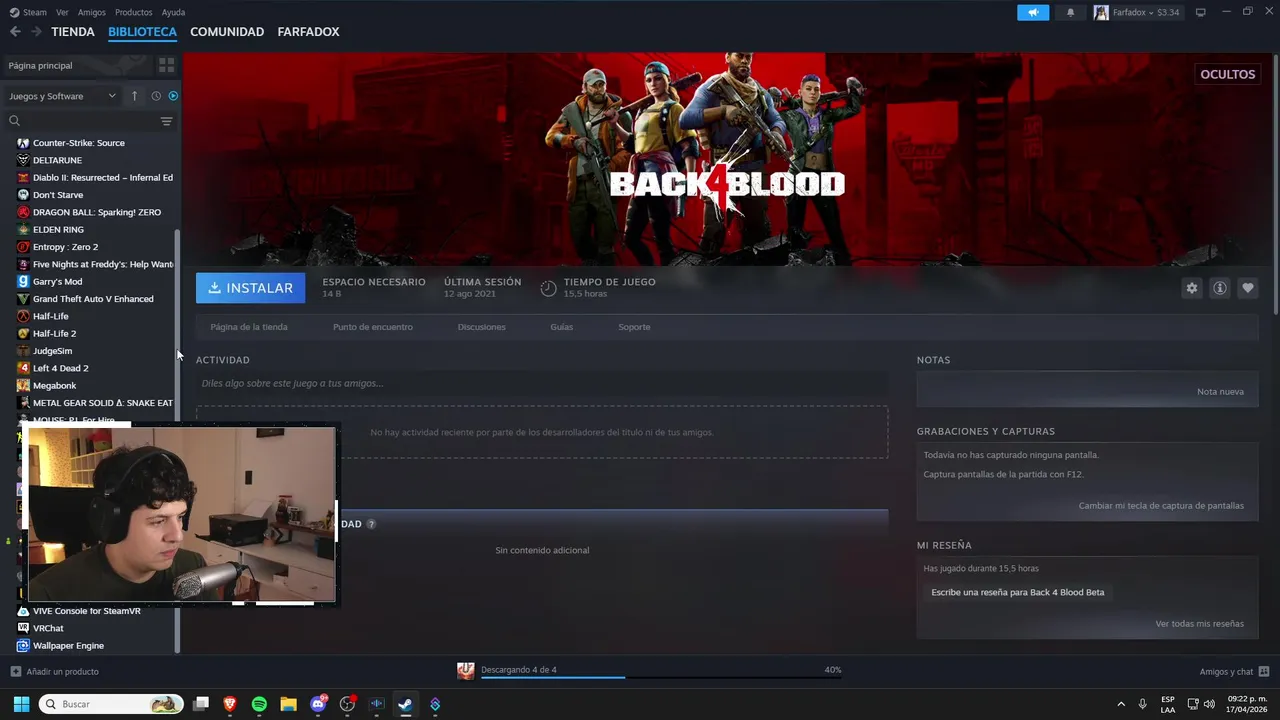Viewport: 1280px width, 720px height.
Task: Open the Ver menu
Action: pos(62,12)
